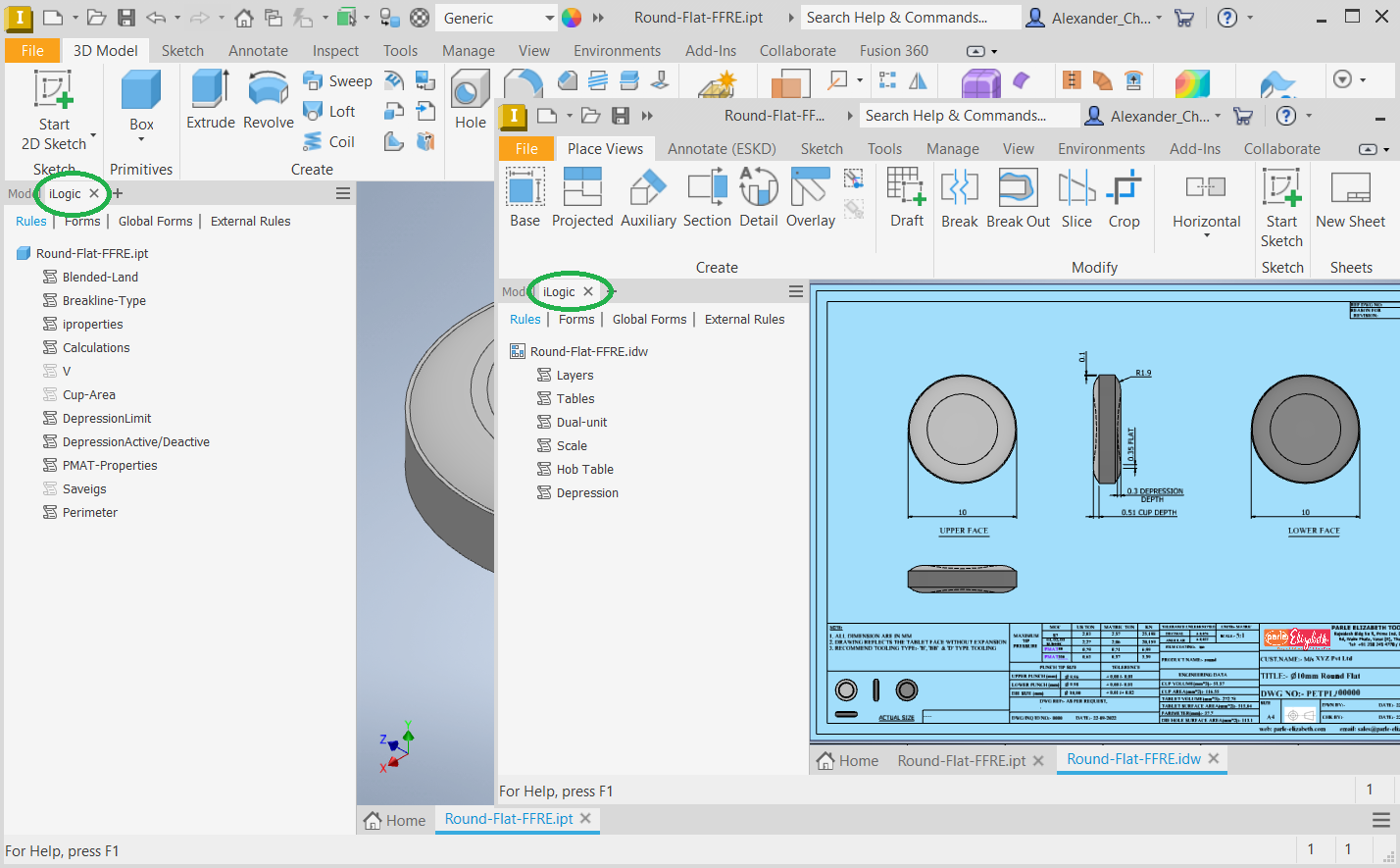1400x868 pixels.
Task: Expand the Horizontal dropdown arrow
Action: (1206, 236)
